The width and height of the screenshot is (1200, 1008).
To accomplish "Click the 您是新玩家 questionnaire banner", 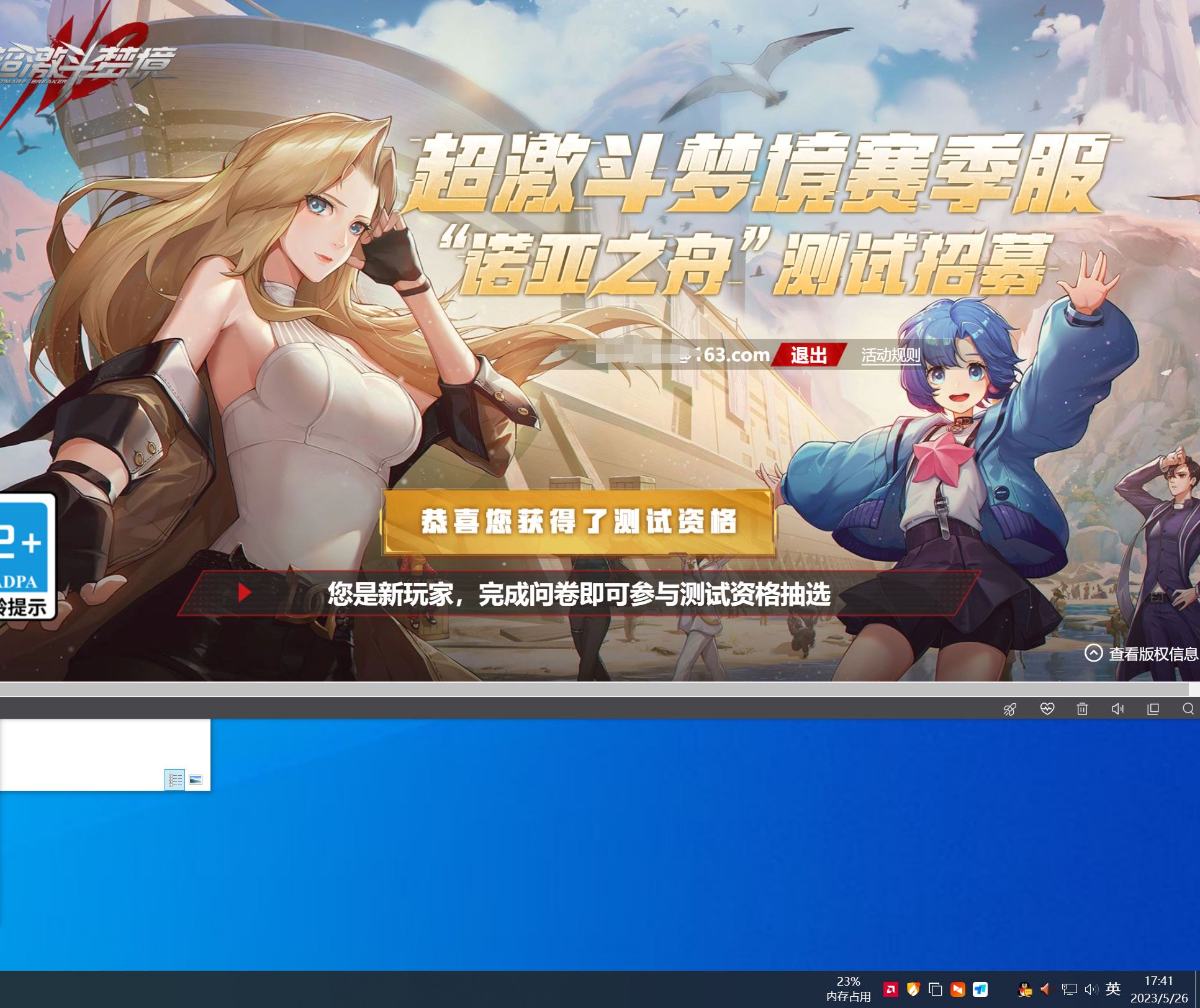I will coord(579,594).
